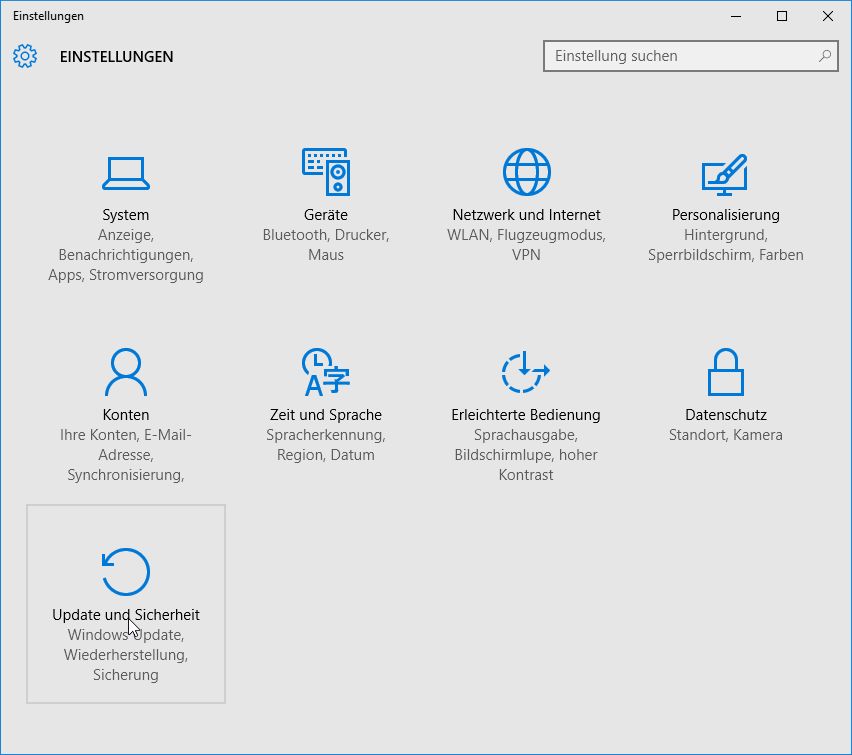Click 'Anzeige, Benachrichtigungen, Apps, Stromversorgung' description

(126, 255)
